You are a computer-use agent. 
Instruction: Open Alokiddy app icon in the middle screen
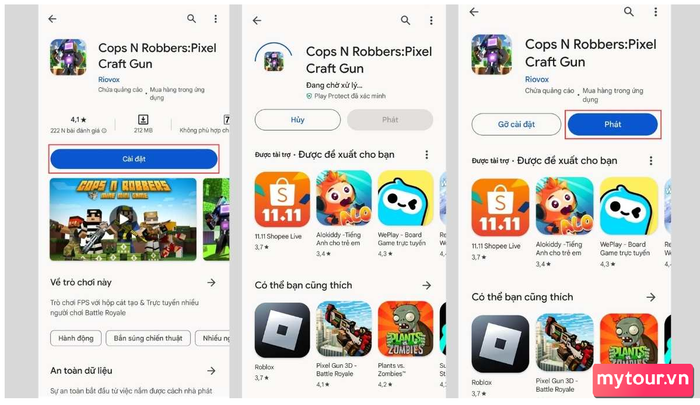[x=344, y=199]
